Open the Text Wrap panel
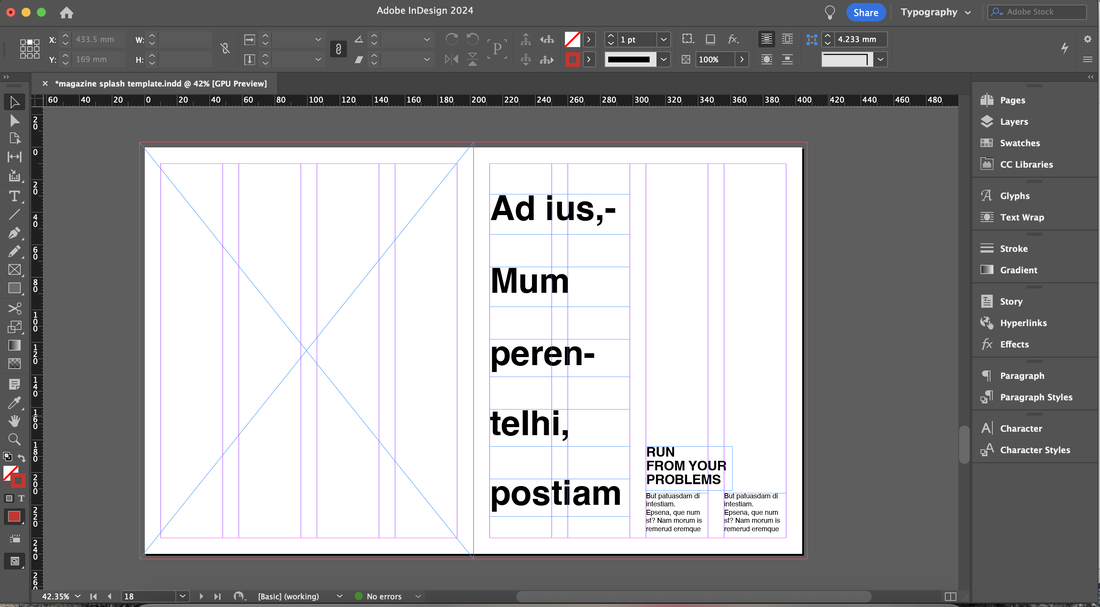Image resolution: width=1100 pixels, height=607 pixels. tap(1021, 218)
